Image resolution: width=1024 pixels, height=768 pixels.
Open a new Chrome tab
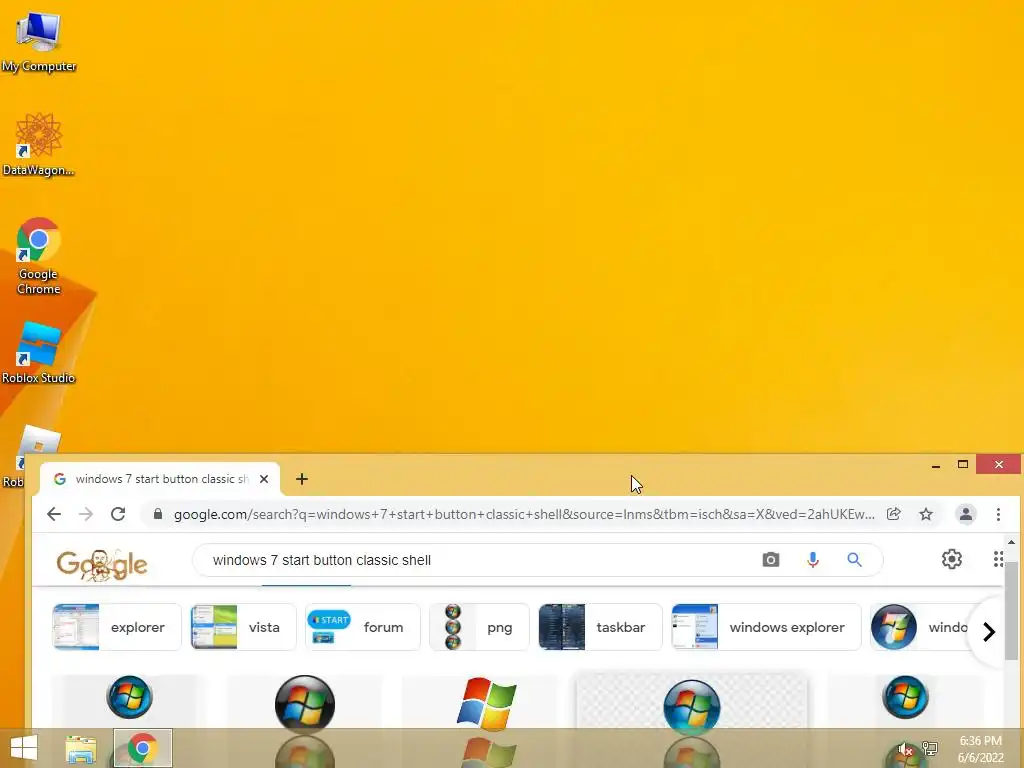(302, 479)
